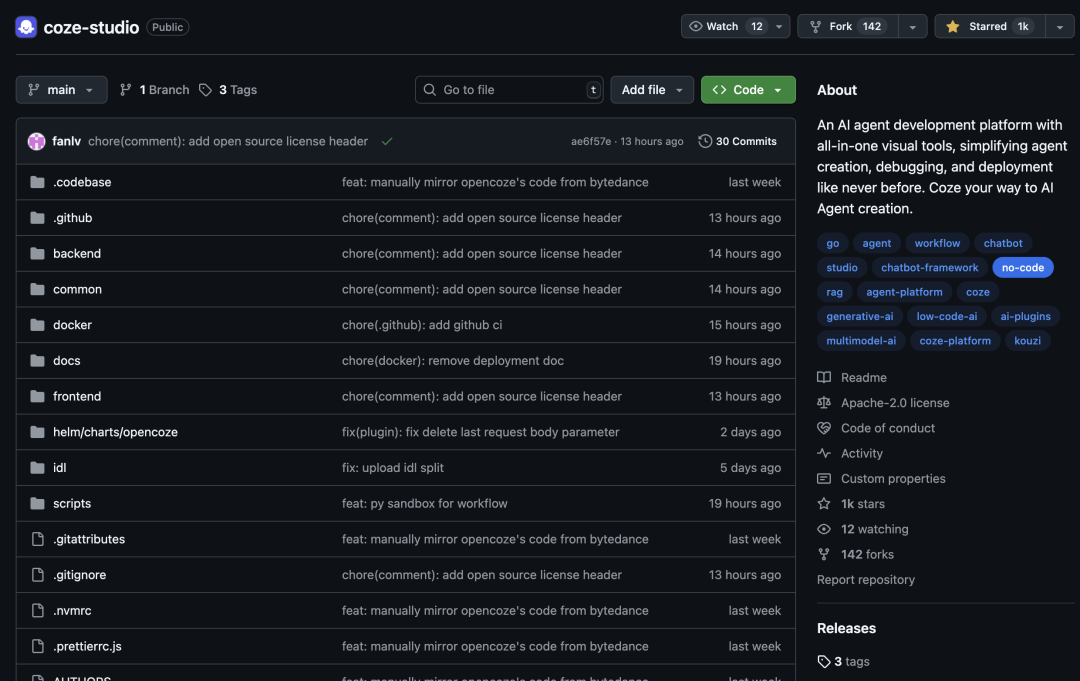Viewport: 1080px width, 681px height.
Task: Select the highlighted no-code topic tag
Action: tap(1023, 267)
